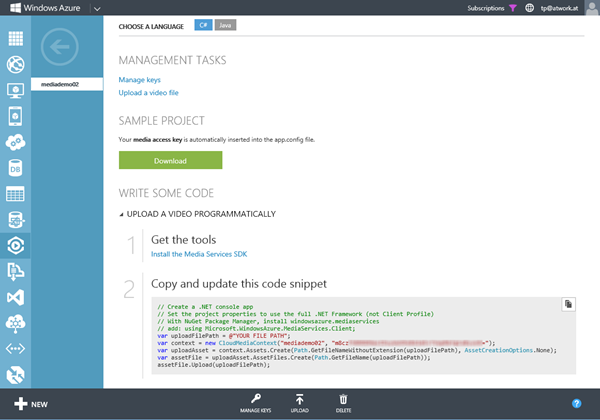Image resolution: width=600 pixels, height=420 pixels.
Task: Open Virtual Machines in the sidebar
Action: point(15,91)
